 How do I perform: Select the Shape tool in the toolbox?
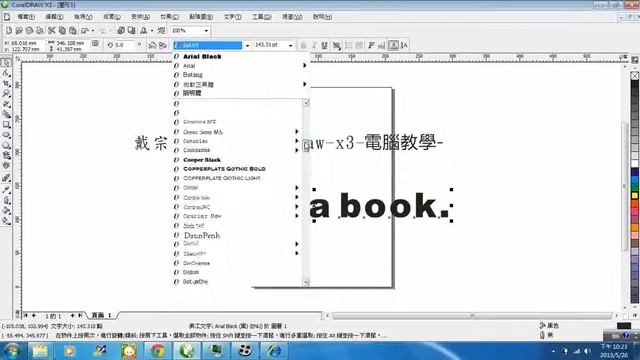coord(6,73)
